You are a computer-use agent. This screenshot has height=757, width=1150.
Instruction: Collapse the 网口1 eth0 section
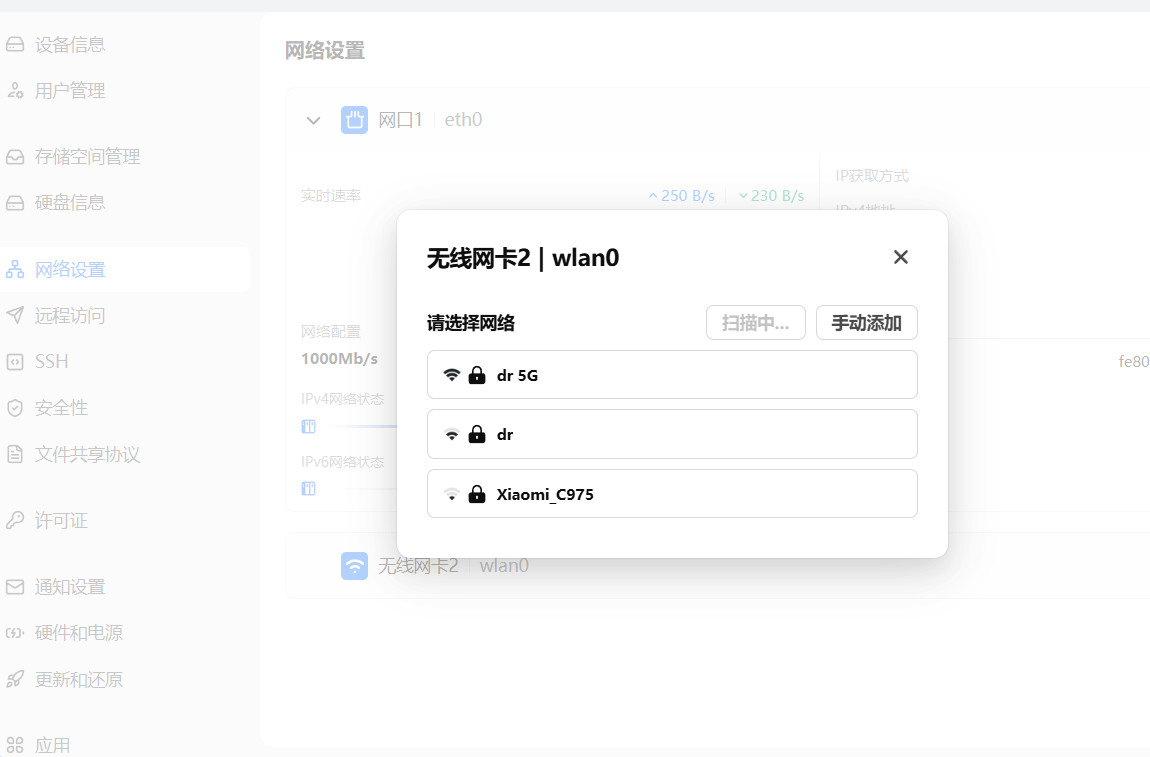click(313, 121)
